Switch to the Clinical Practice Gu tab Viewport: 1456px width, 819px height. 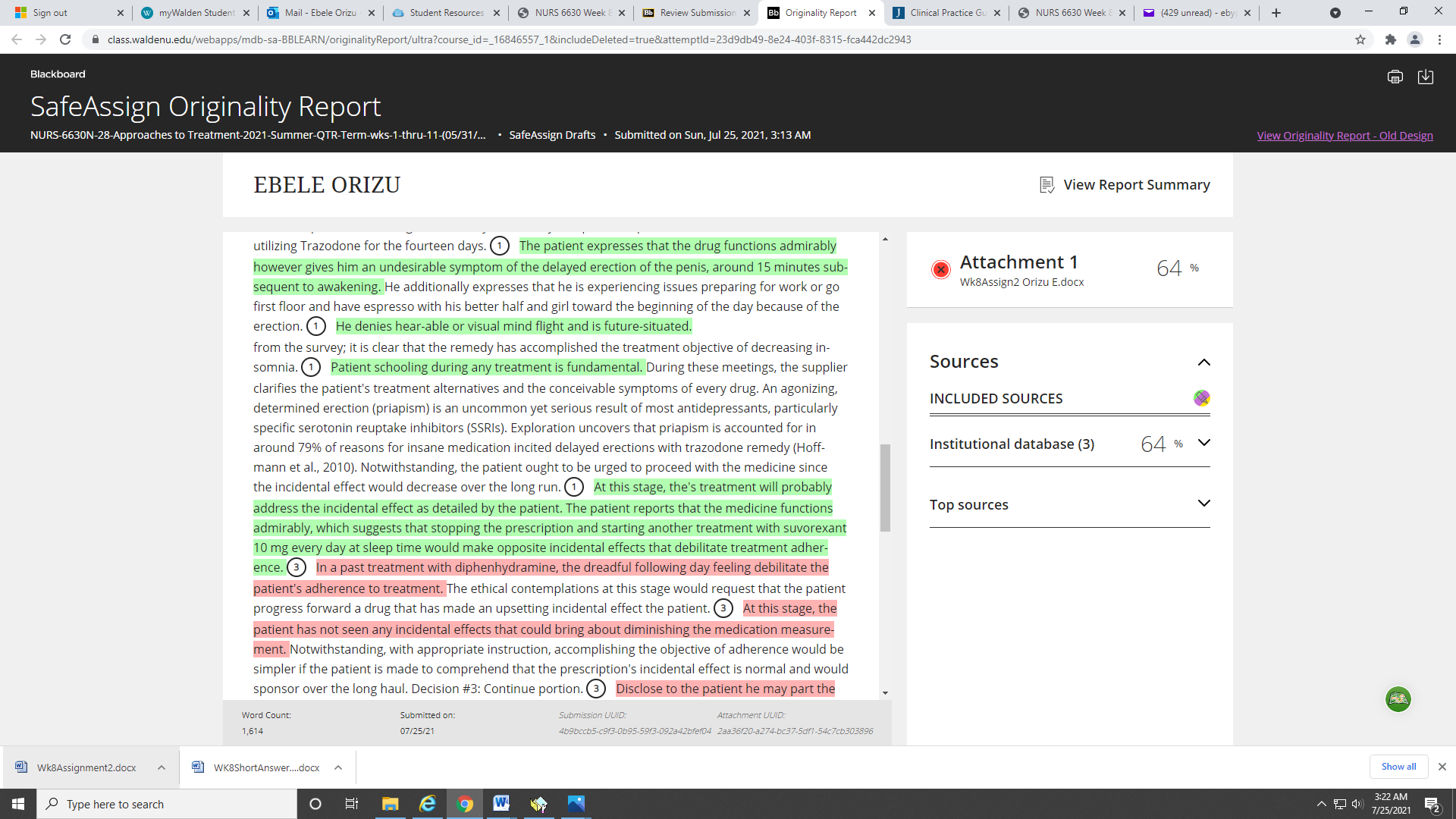946,13
